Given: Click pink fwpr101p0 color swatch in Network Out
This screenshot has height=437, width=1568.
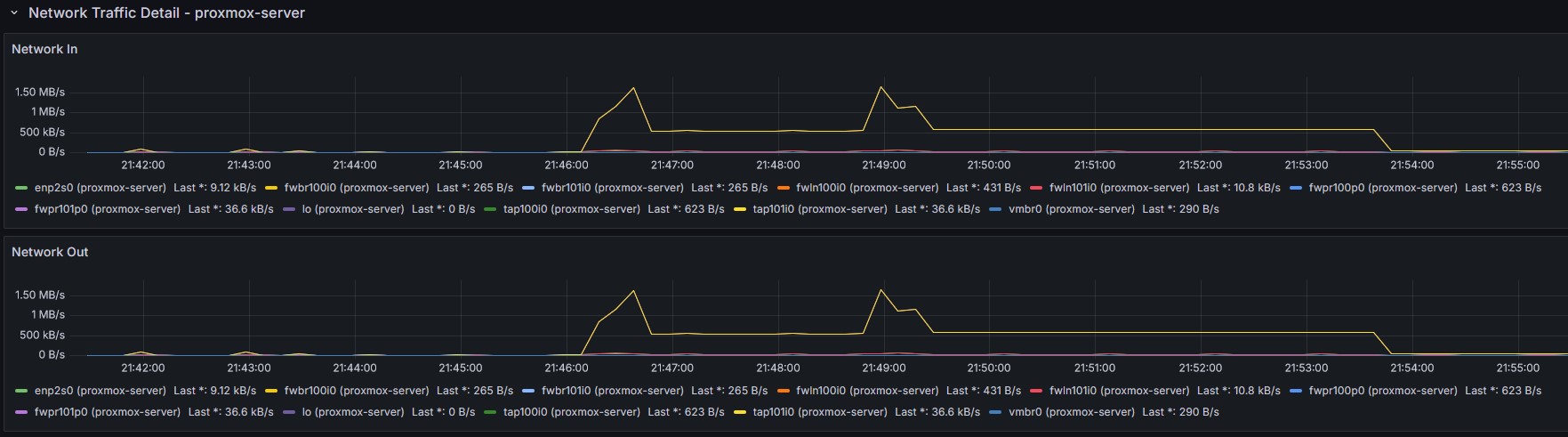Looking at the screenshot, I should 21,412.
